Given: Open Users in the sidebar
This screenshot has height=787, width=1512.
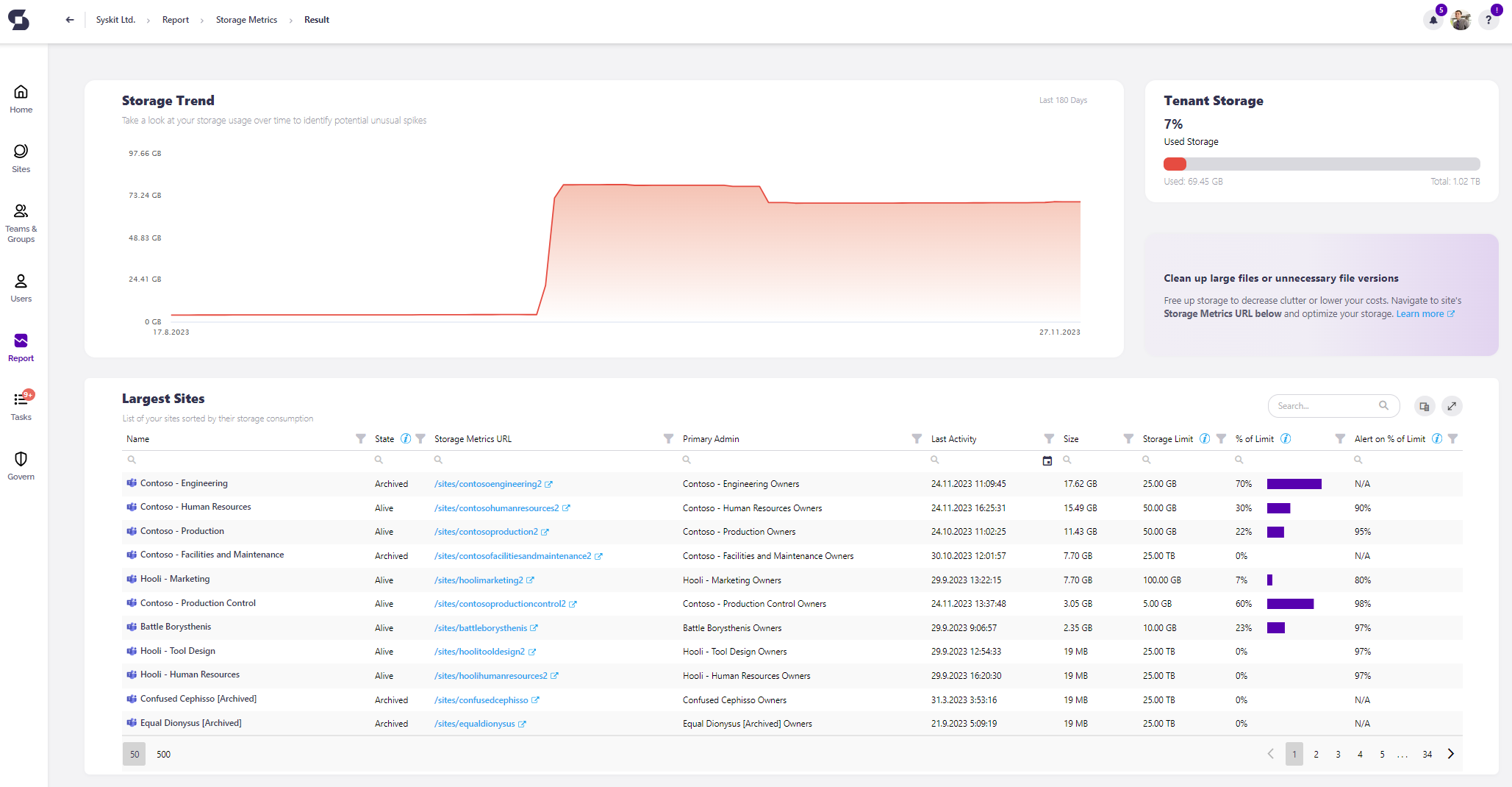Looking at the screenshot, I should pyautogui.click(x=21, y=288).
